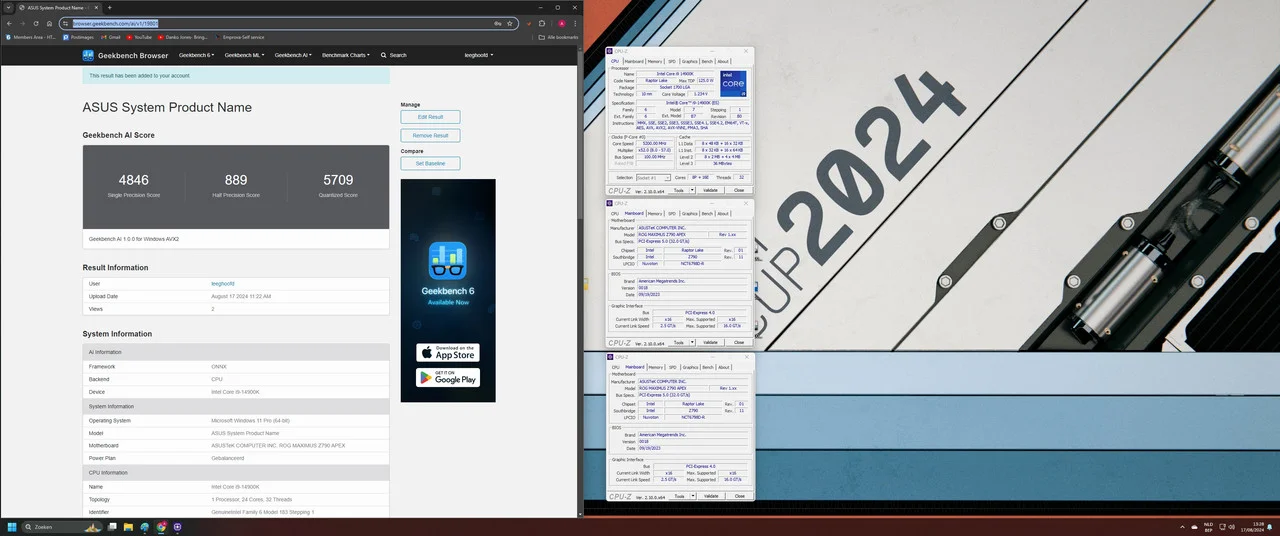Go forward in the browser

coord(22,23)
